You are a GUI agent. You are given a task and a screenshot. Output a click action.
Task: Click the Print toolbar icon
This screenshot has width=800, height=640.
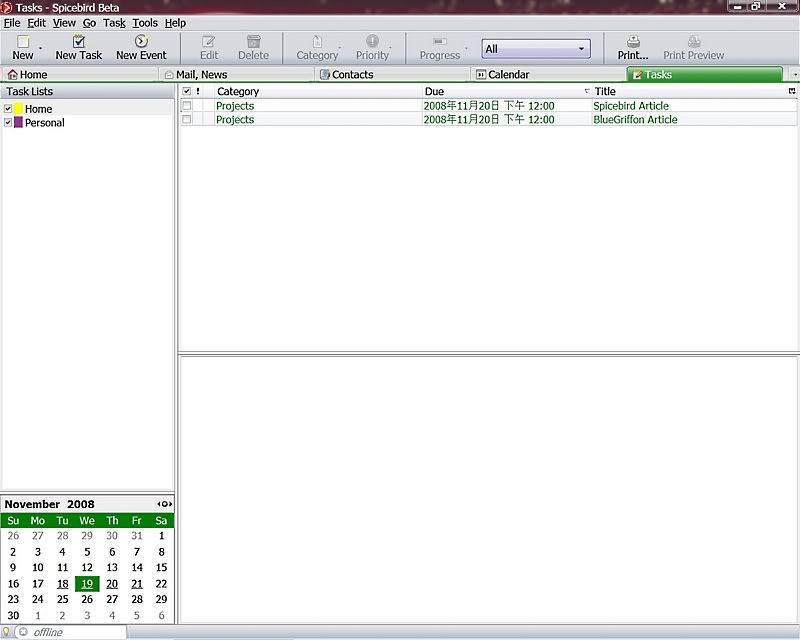tap(633, 41)
